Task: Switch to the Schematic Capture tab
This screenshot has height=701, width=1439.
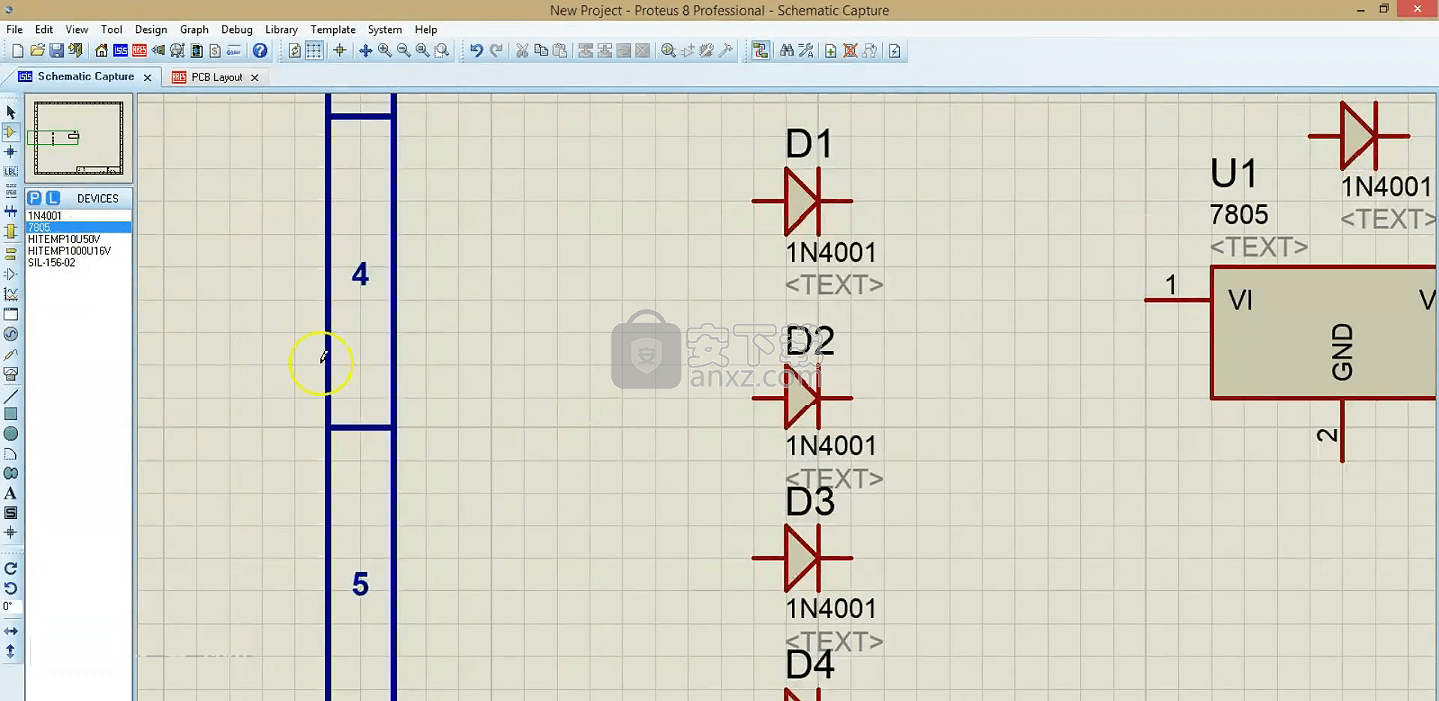Action: [85, 77]
